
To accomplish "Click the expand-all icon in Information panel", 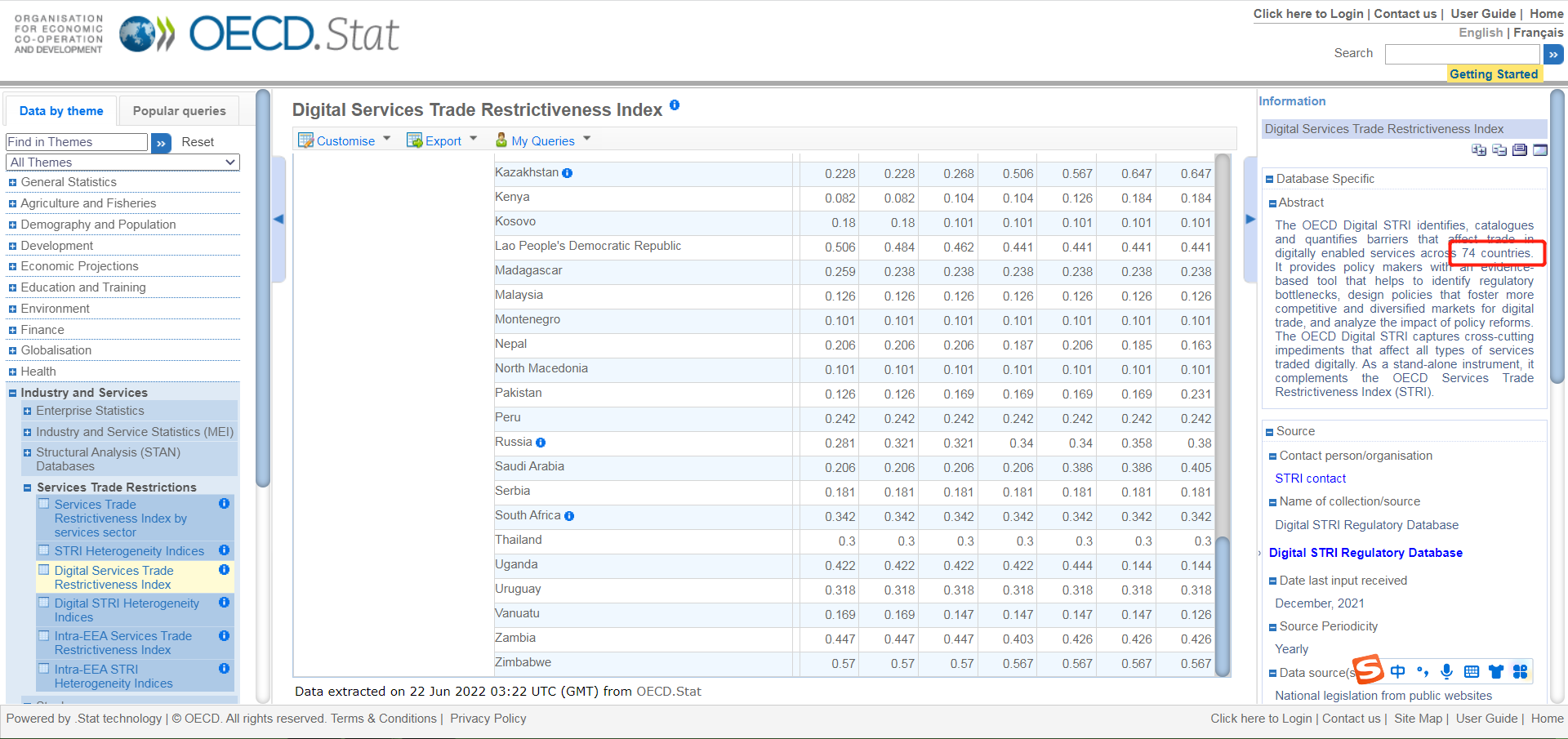I will point(1478,149).
